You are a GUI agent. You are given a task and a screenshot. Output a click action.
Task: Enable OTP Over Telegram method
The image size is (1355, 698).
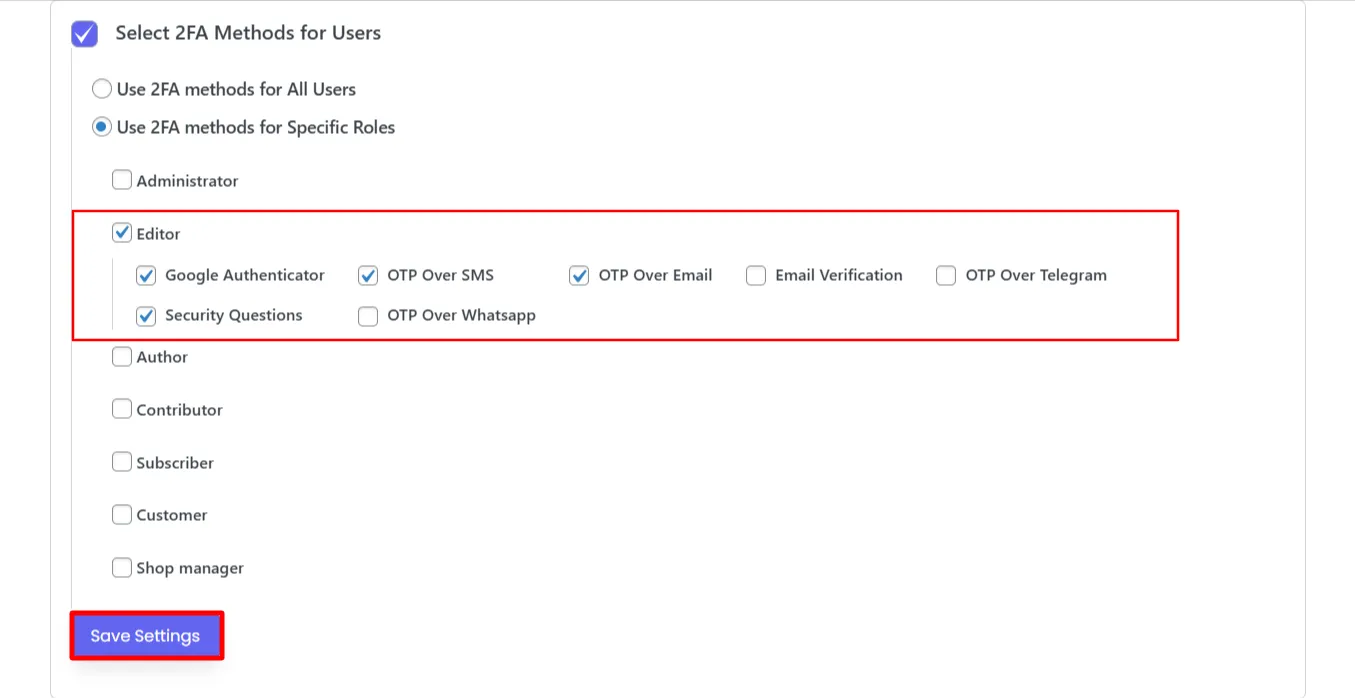tap(946, 275)
